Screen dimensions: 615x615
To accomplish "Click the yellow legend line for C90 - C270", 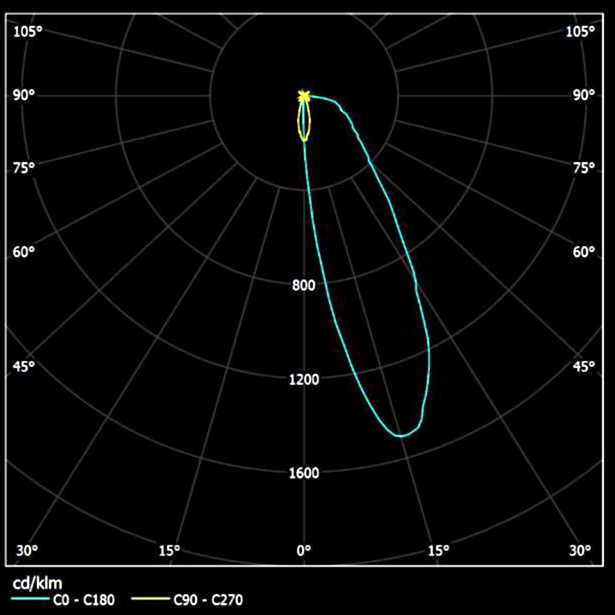I will tap(150, 599).
